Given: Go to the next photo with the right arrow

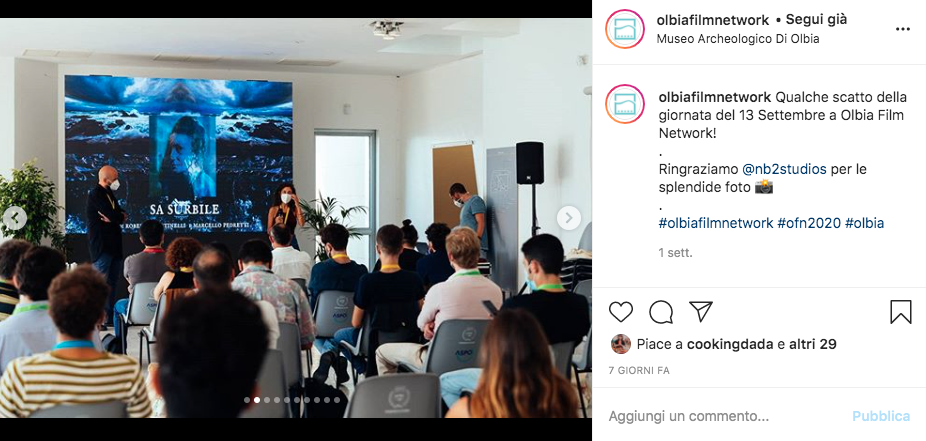Looking at the screenshot, I should tap(568, 218).
